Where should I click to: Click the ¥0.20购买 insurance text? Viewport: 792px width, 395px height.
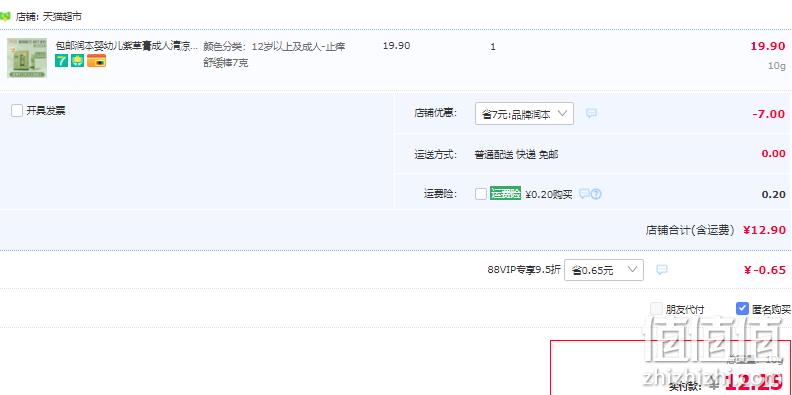(x=549, y=194)
